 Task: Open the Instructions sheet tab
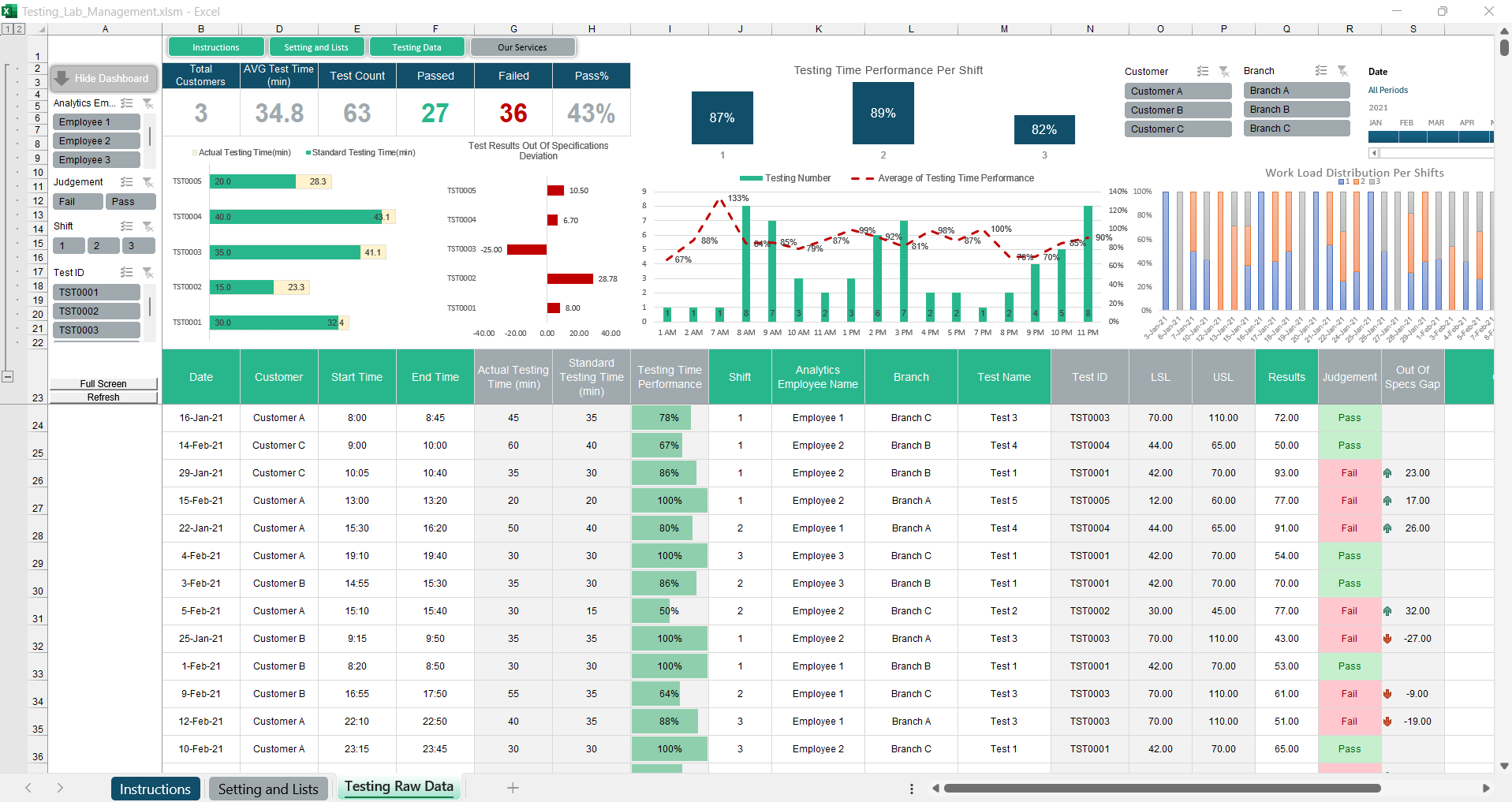tap(155, 789)
